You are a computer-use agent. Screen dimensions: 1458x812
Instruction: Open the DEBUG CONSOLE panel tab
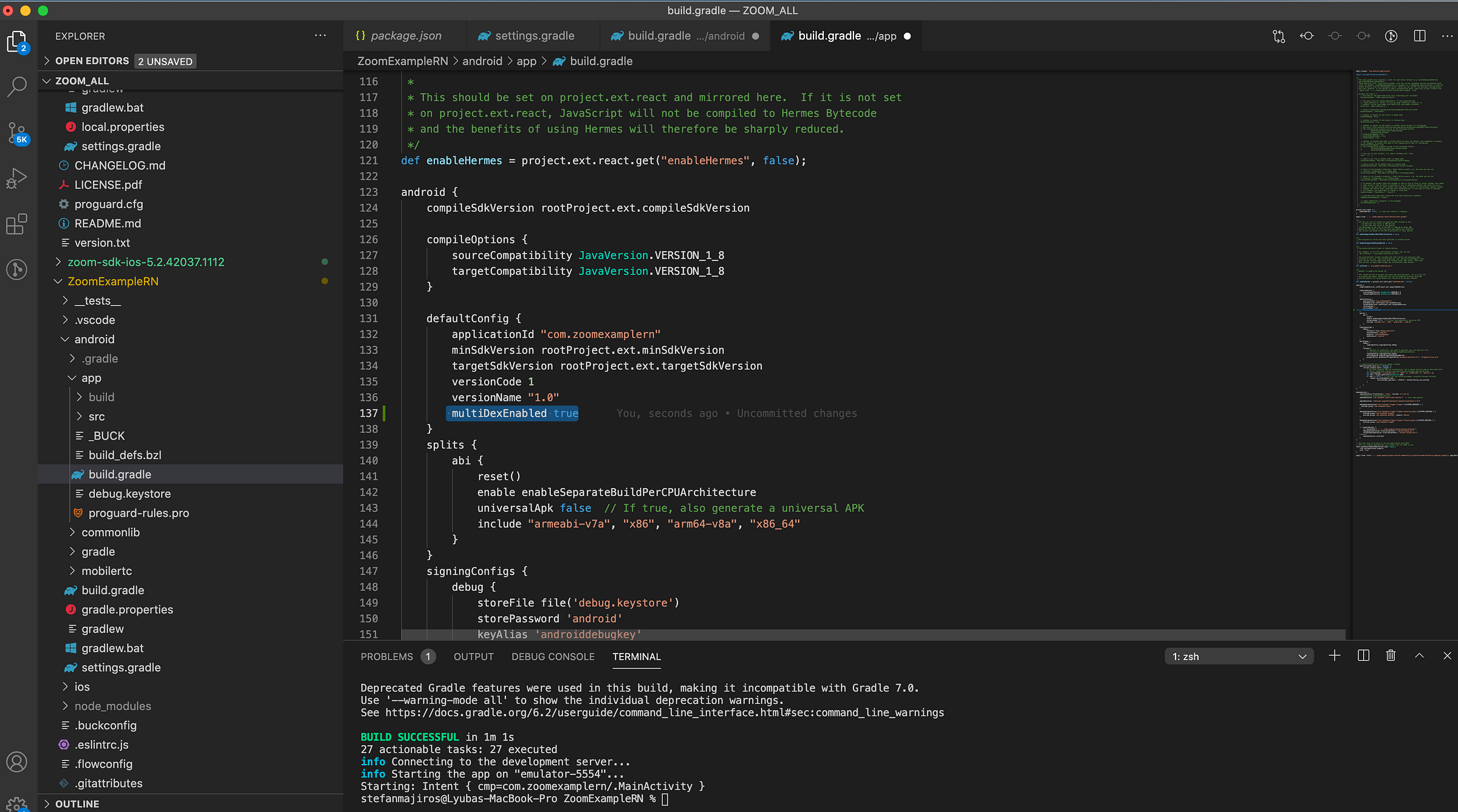click(552, 657)
